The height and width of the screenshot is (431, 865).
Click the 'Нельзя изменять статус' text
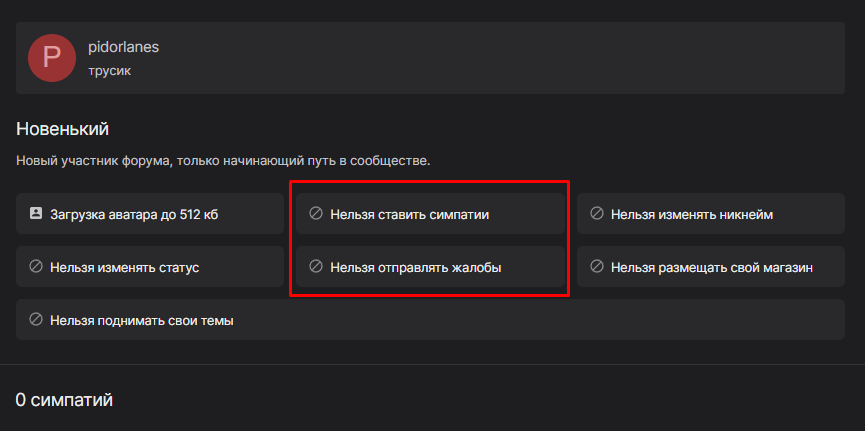125,267
